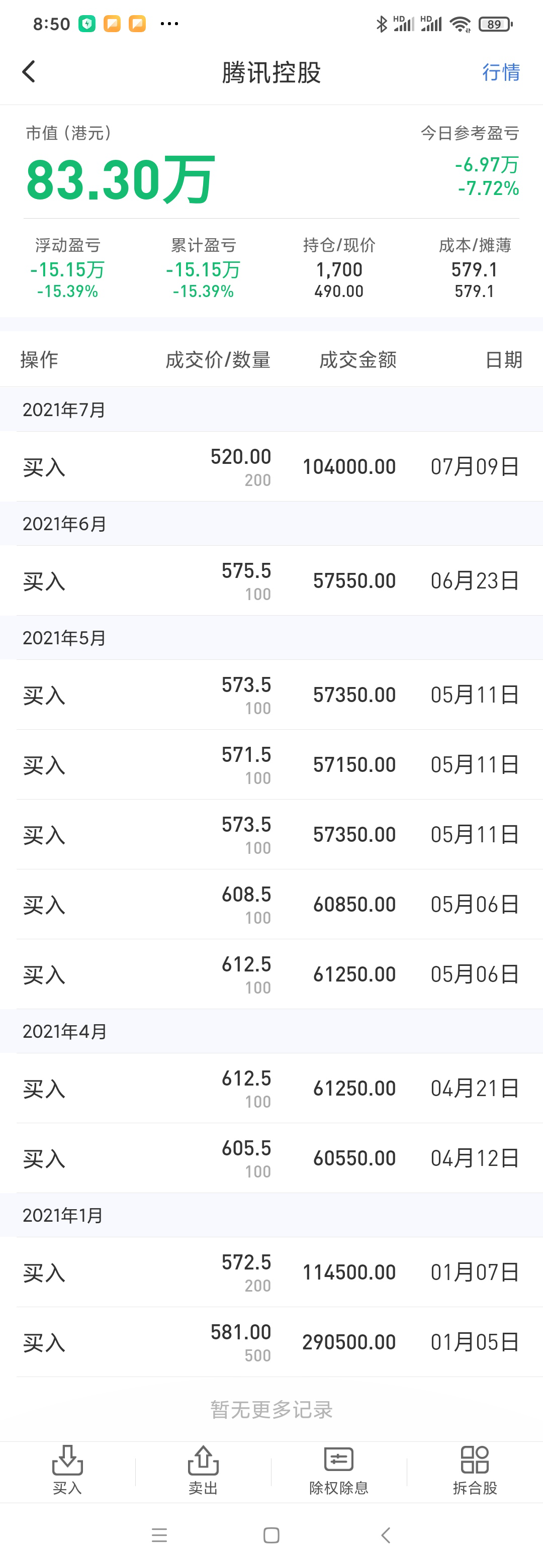Open 行情 market quotes link
Image resolution: width=543 pixels, height=1568 pixels.
500,72
